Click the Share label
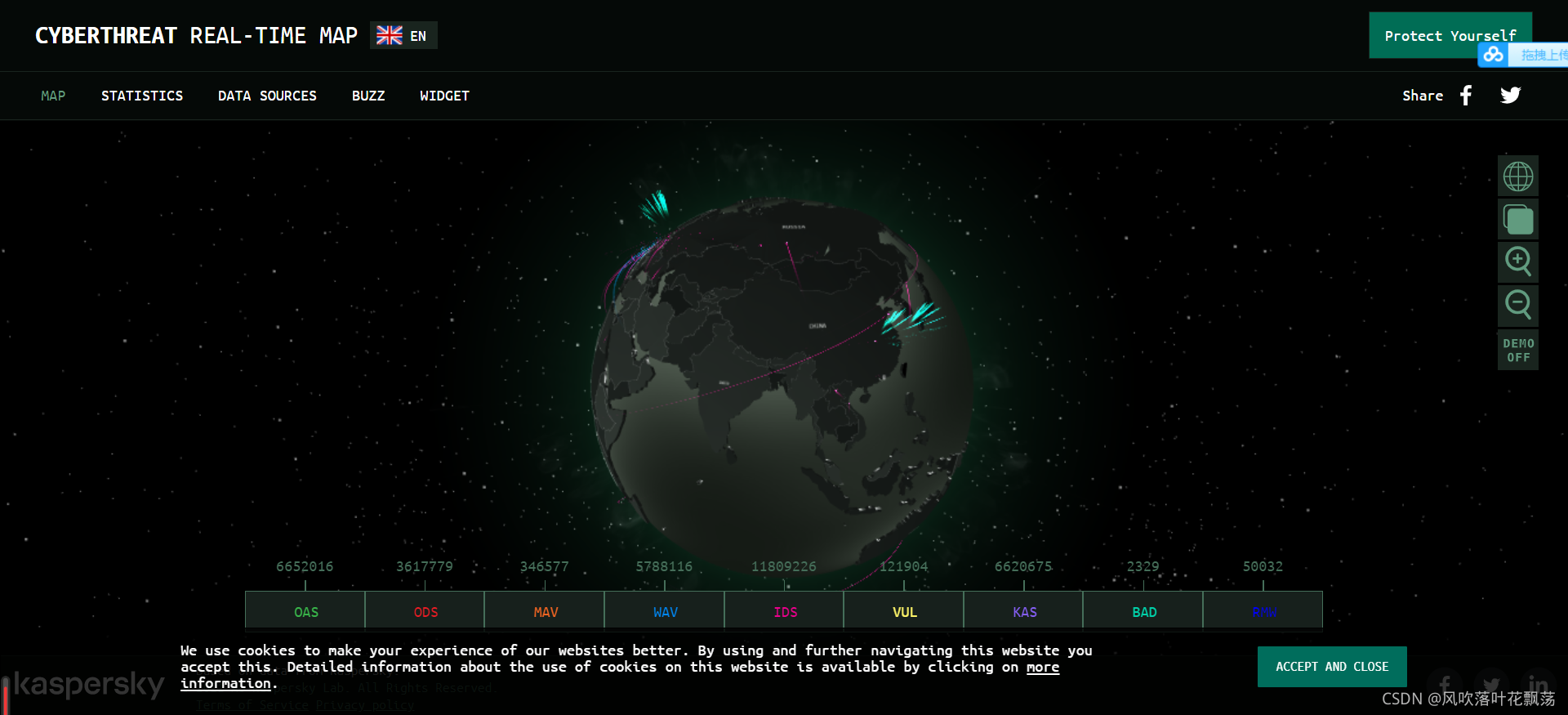The image size is (1568, 715). (1423, 96)
